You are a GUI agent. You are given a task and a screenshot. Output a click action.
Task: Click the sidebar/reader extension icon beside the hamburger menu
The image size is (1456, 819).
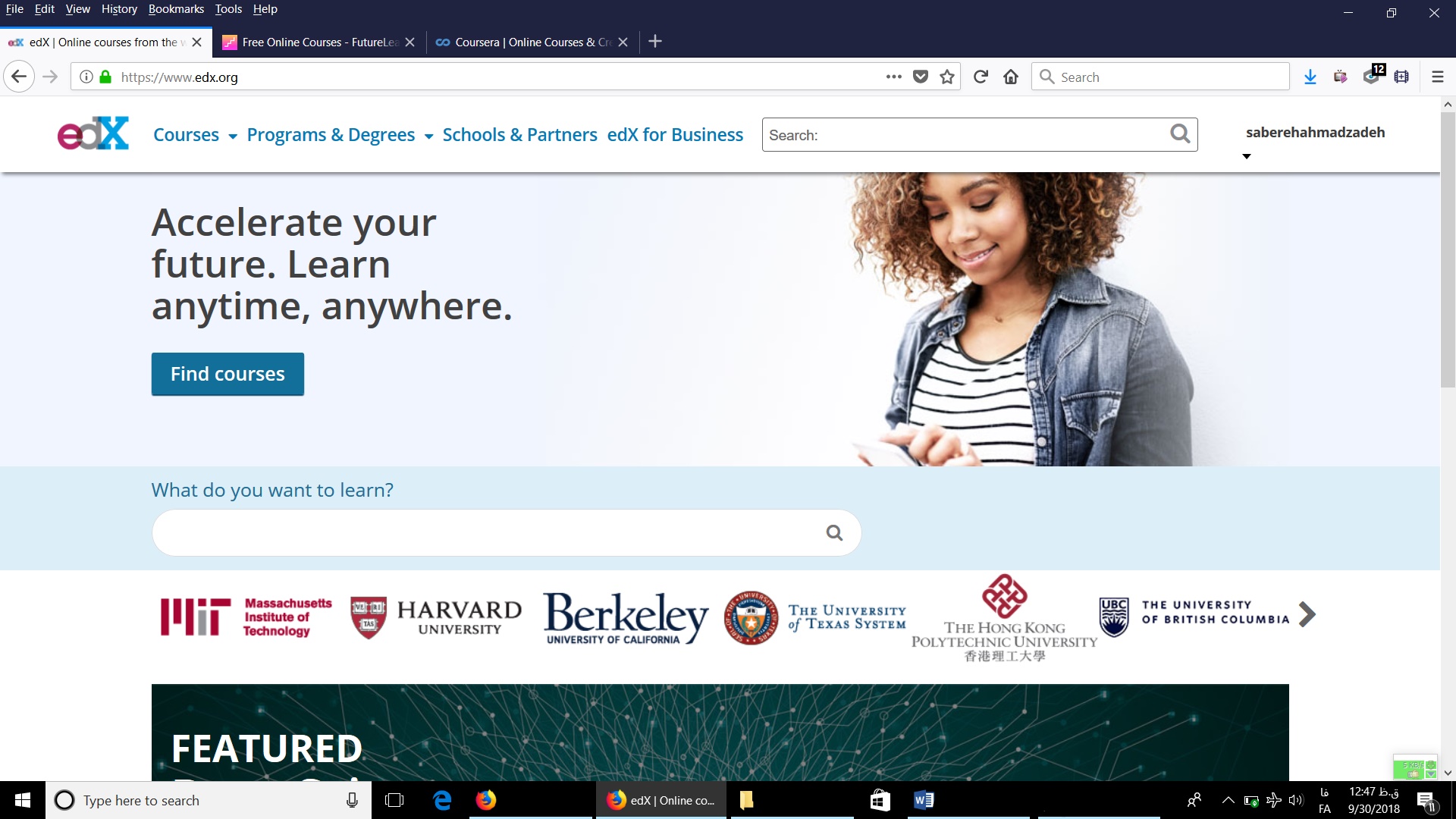tap(1401, 77)
